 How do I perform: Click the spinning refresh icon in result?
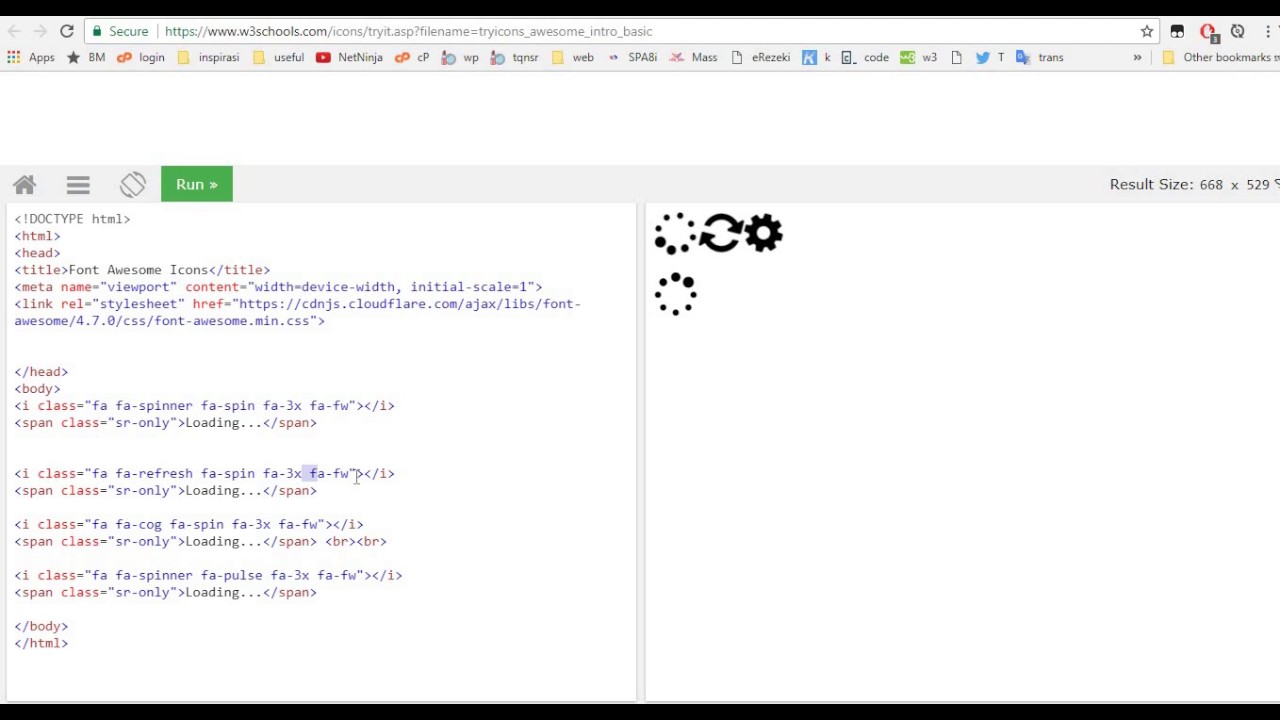(x=720, y=234)
